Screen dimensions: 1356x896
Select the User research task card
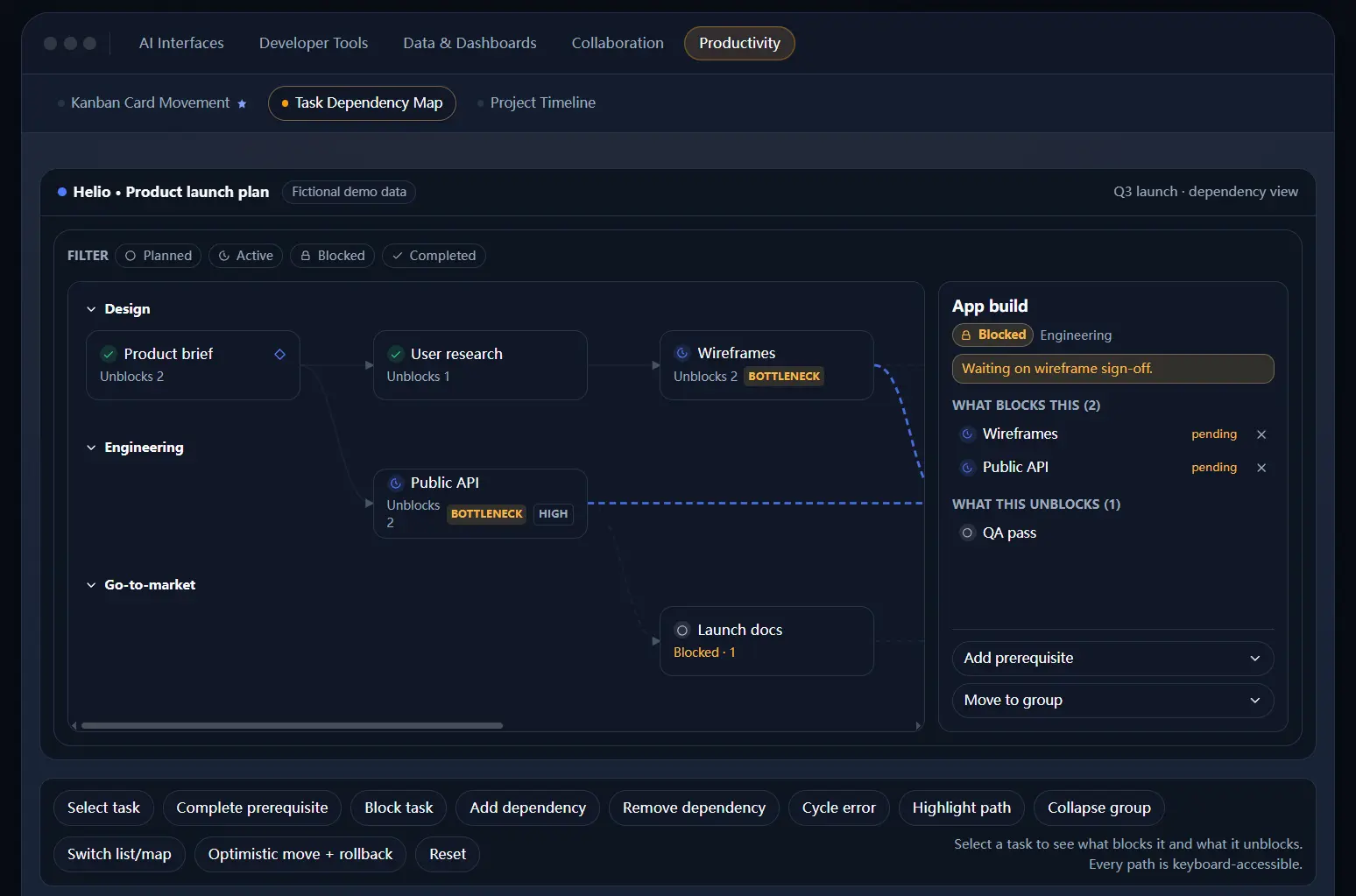click(x=480, y=365)
